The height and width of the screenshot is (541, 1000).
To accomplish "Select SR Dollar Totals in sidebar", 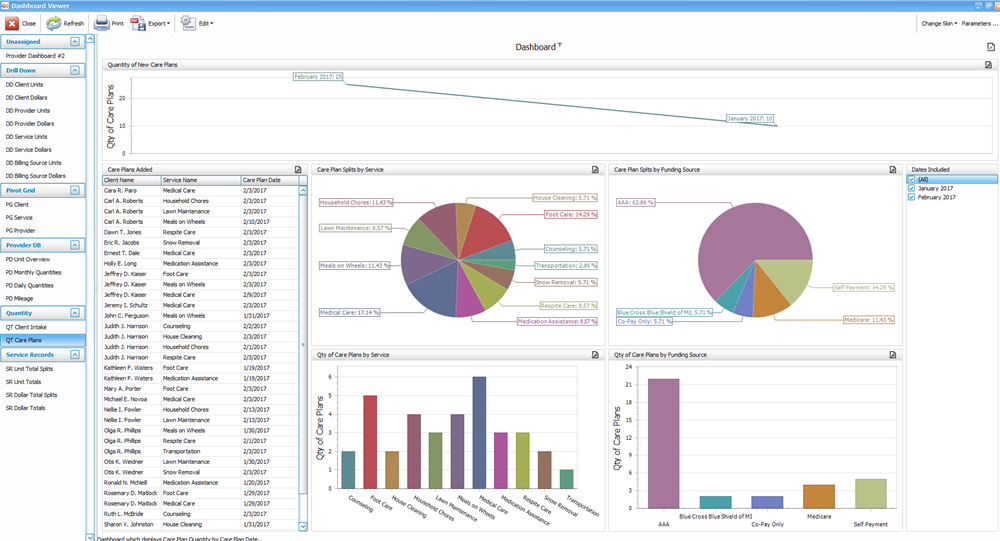I will tap(25, 408).
